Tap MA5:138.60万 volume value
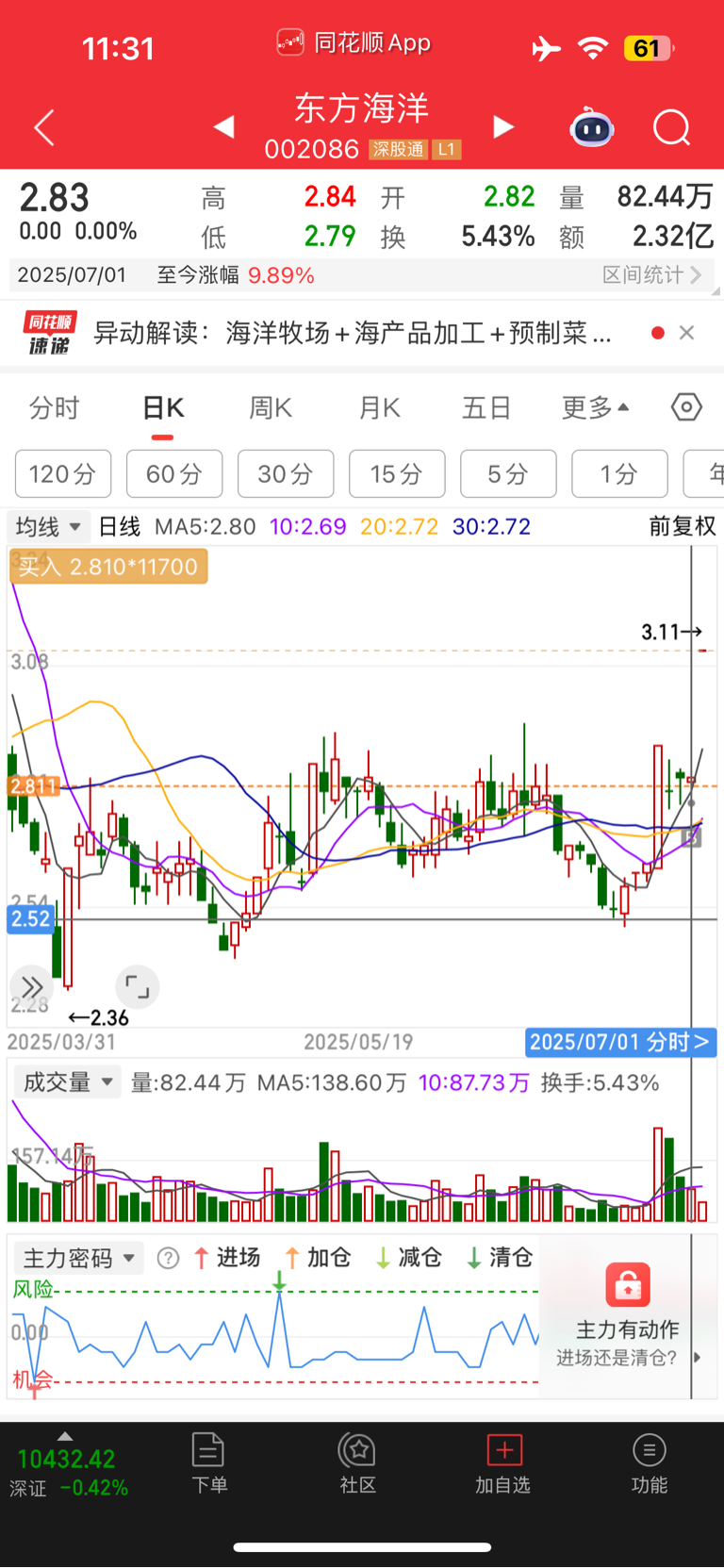This screenshot has width=724, height=1568. pyautogui.click(x=332, y=1082)
